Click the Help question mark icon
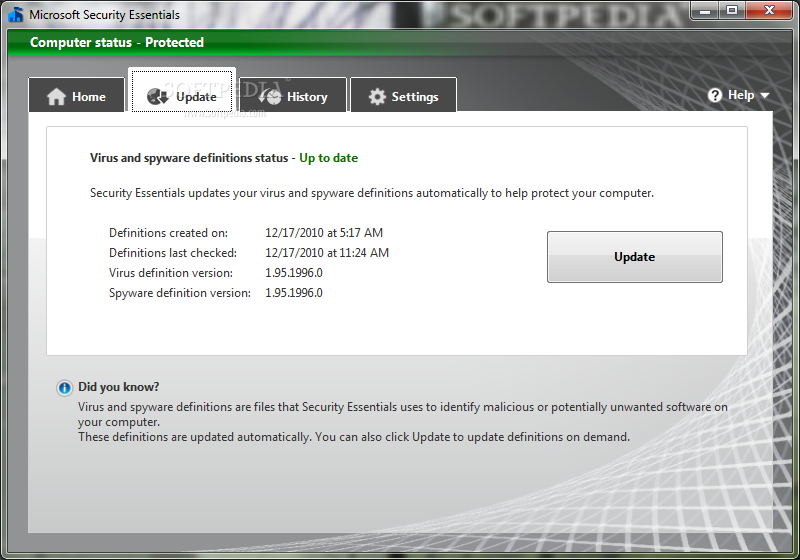Viewport: 800px width, 560px height. (x=715, y=95)
